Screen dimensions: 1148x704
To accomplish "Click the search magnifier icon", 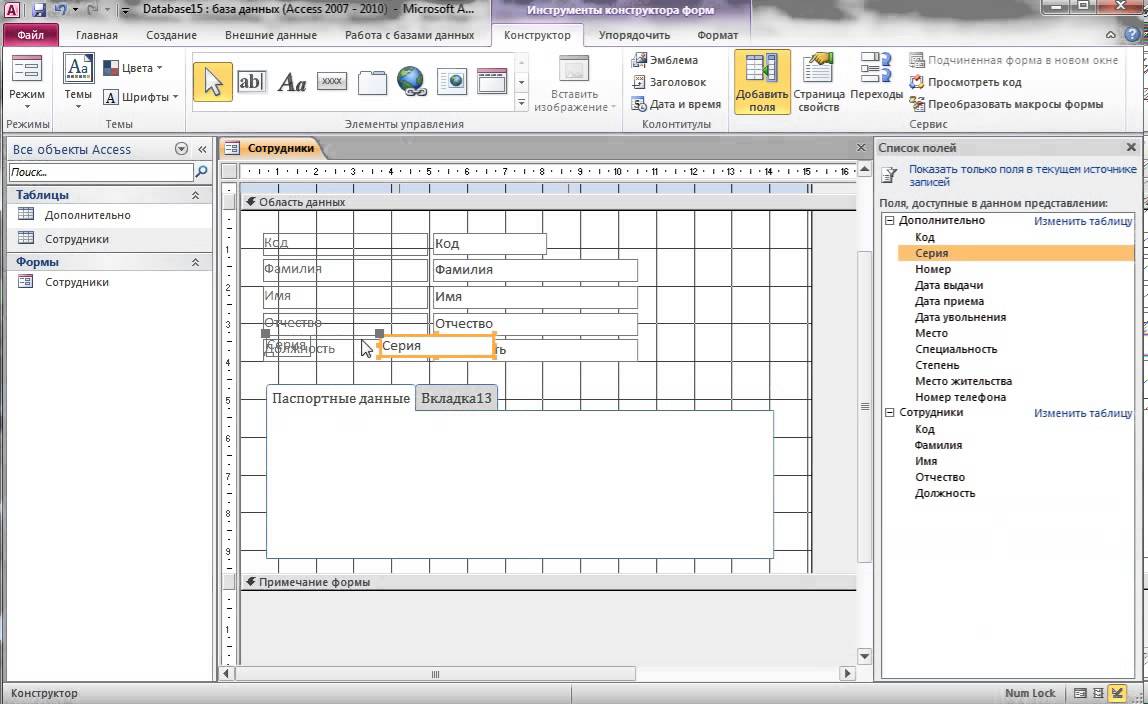I will pyautogui.click(x=201, y=172).
